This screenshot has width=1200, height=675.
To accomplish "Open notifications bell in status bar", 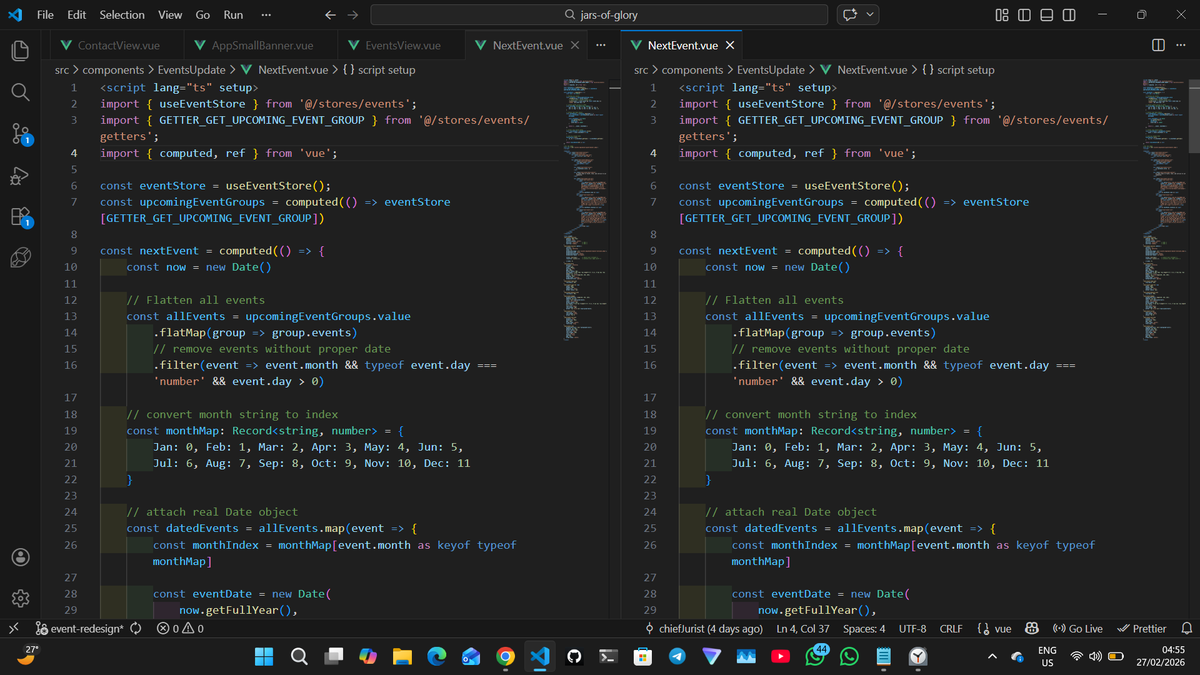I will tap(1187, 629).
